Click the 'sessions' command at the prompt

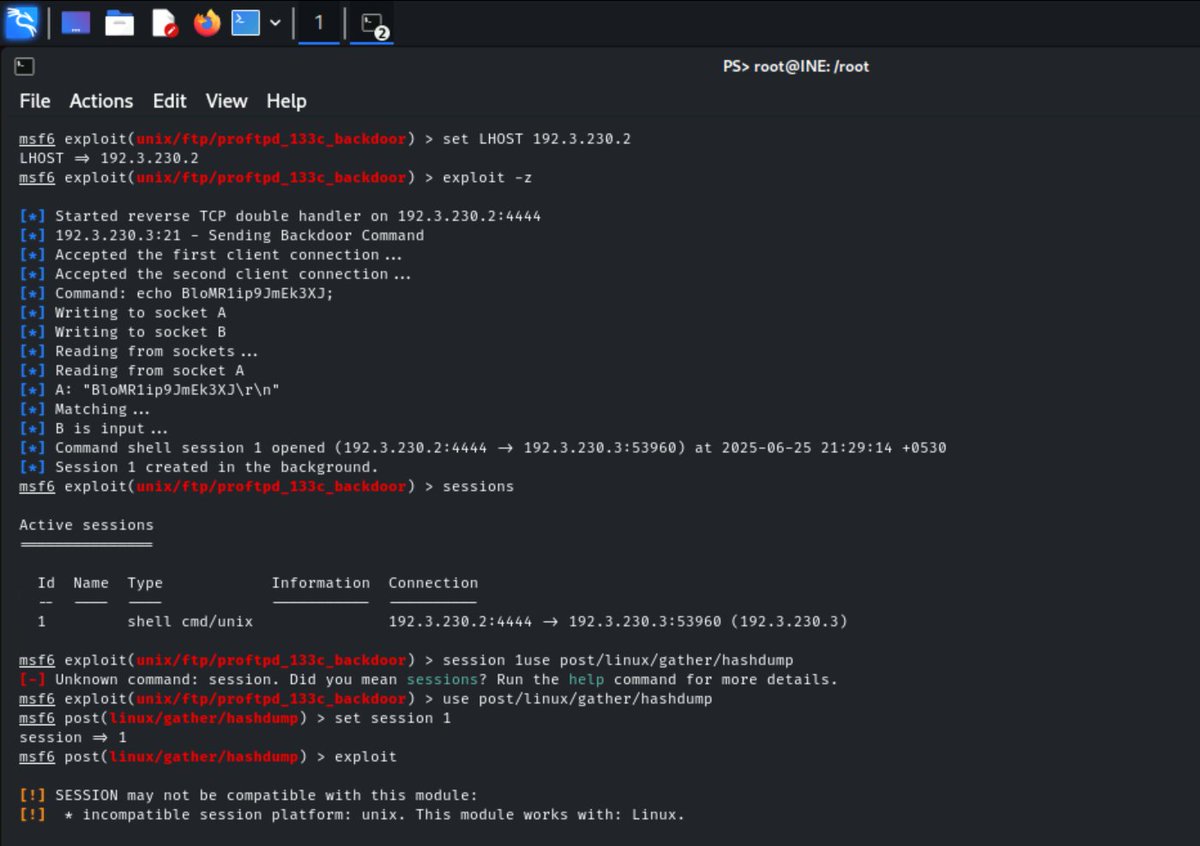coord(478,487)
